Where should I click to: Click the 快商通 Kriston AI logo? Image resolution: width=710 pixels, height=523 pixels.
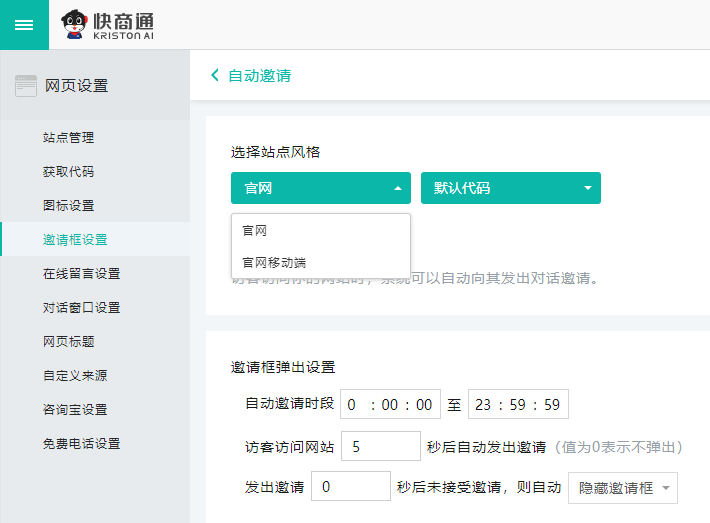108,25
